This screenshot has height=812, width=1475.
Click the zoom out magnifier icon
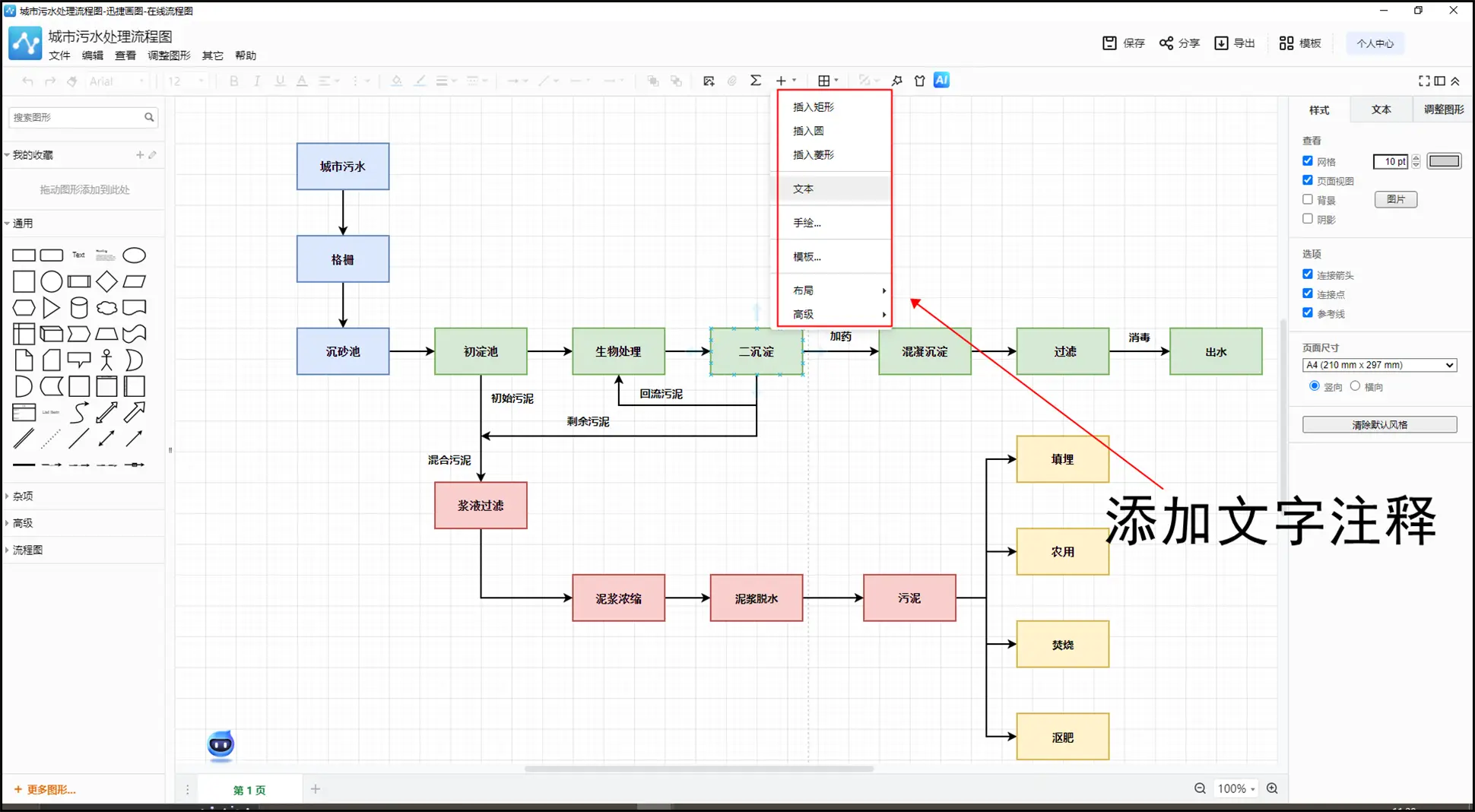[1200, 788]
